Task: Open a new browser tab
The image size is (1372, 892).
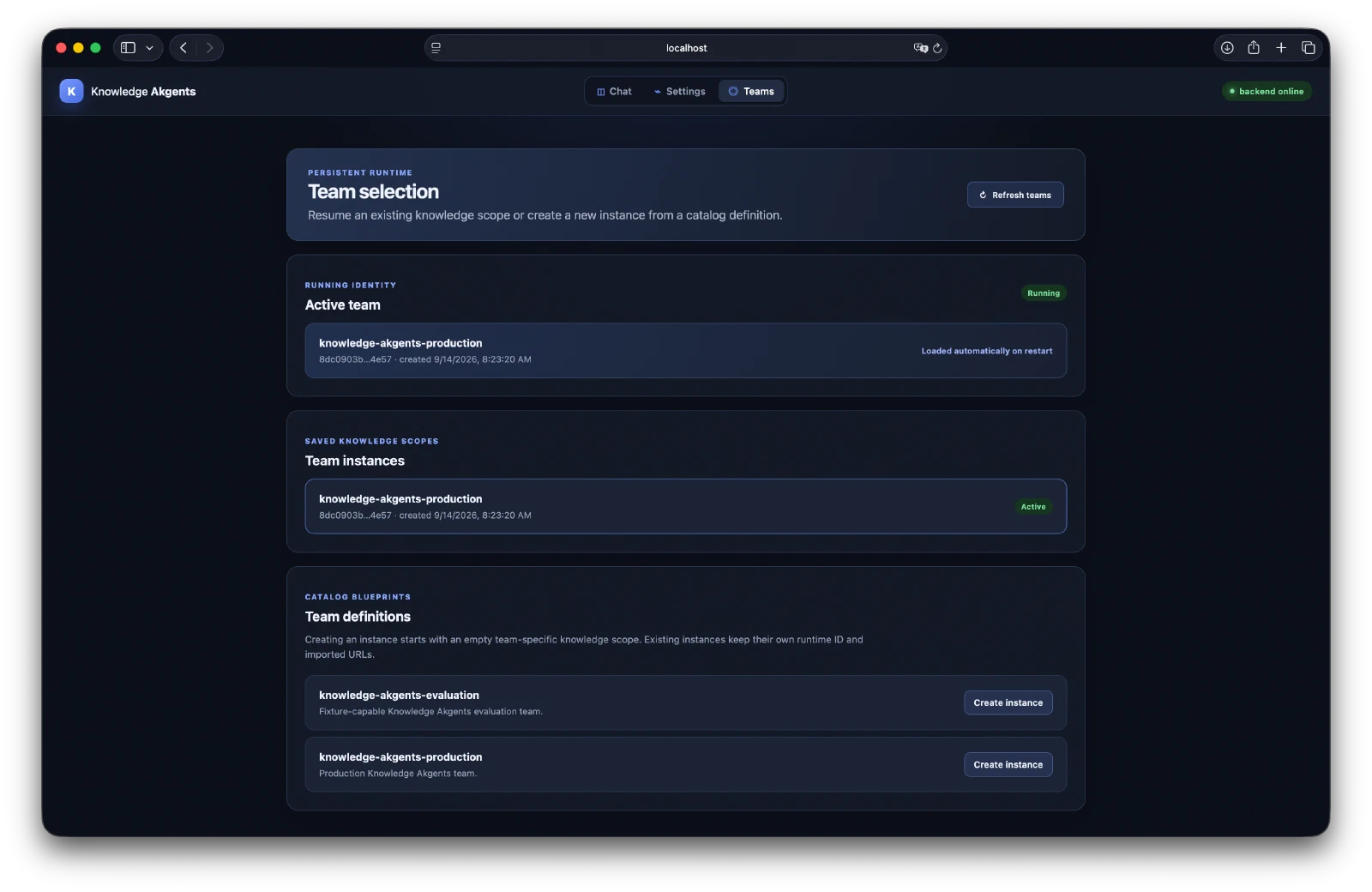Action: point(1281,48)
